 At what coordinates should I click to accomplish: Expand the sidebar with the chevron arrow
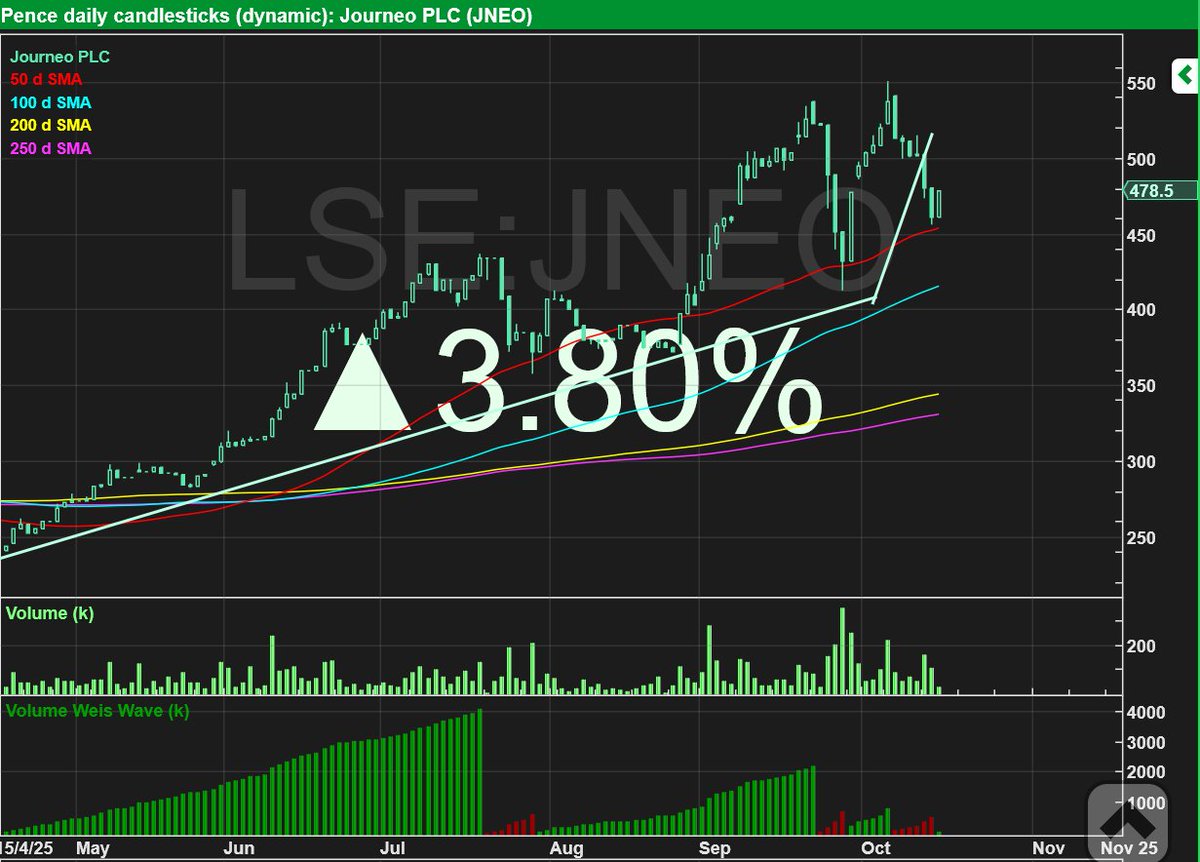click(1184, 75)
